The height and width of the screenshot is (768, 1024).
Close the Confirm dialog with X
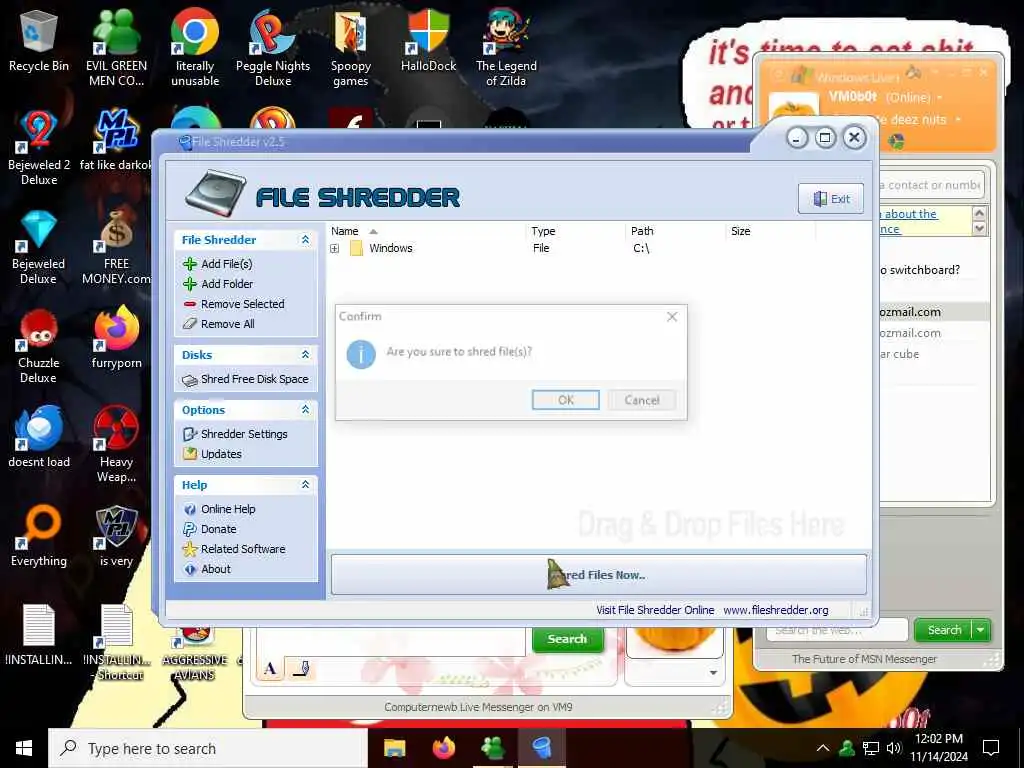pyautogui.click(x=672, y=317)
